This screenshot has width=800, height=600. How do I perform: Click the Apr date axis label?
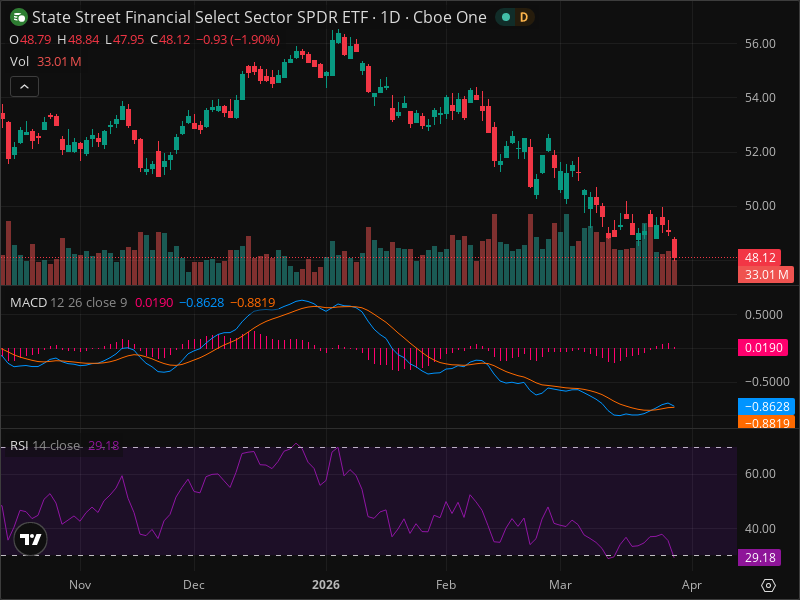692,585
